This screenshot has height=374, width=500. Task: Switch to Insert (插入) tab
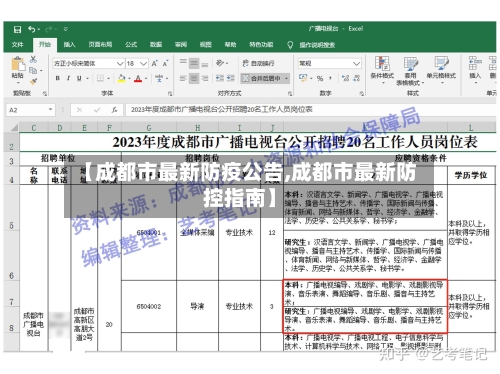click(x=69, y=45)
